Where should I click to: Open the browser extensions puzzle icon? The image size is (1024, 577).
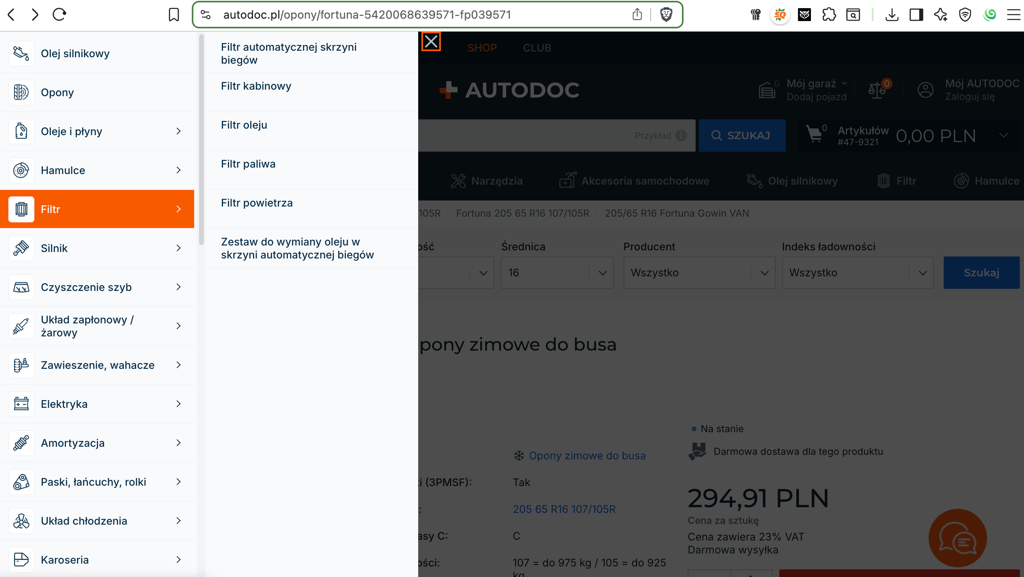pyautogui.click(x=829, y=14)
